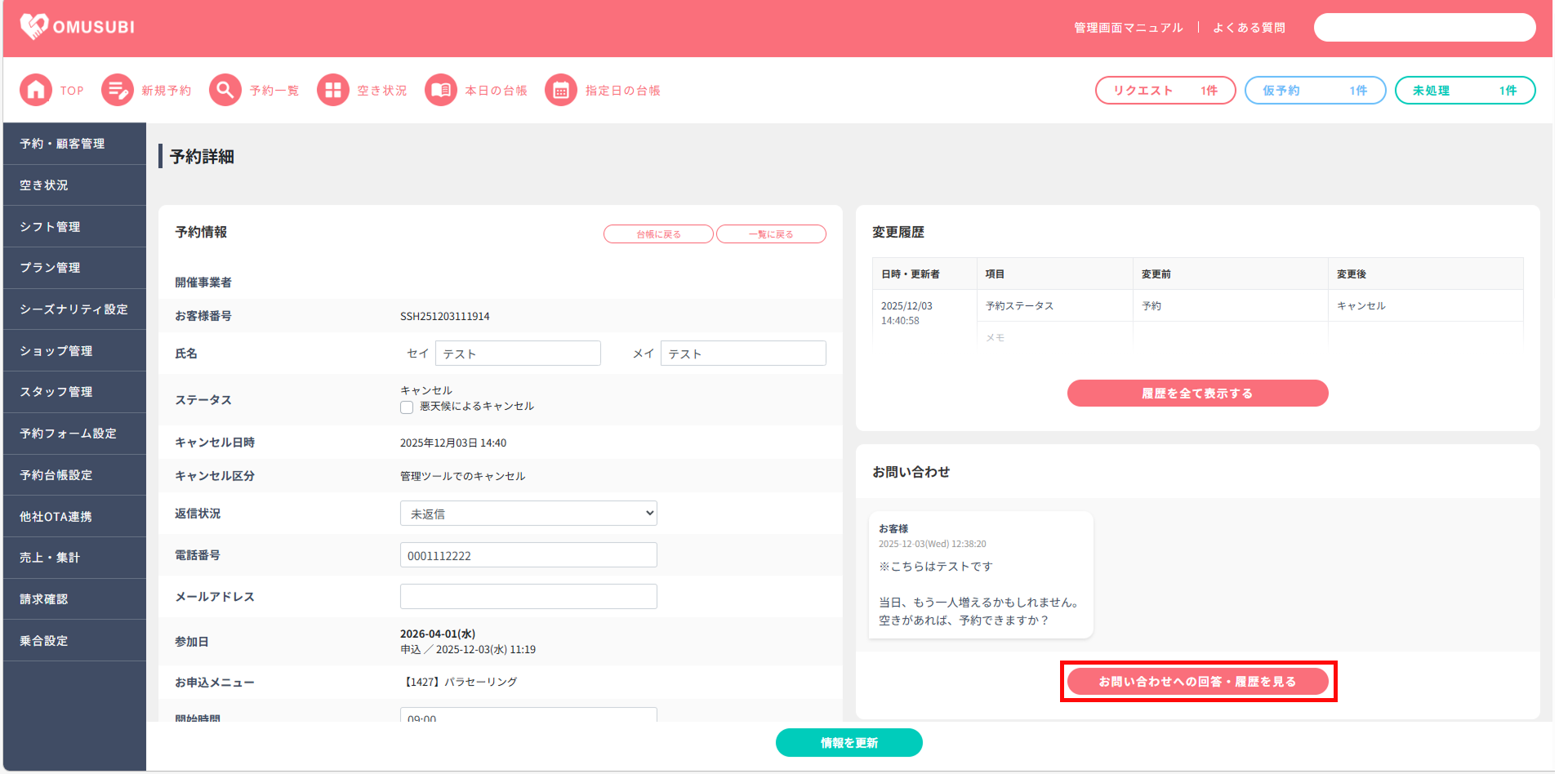Image resolution: width=1568 pixels, height=774 pixels.
Task: Open the 指定日の台帳 calendar icon
Action: click(x=561, y=90)
